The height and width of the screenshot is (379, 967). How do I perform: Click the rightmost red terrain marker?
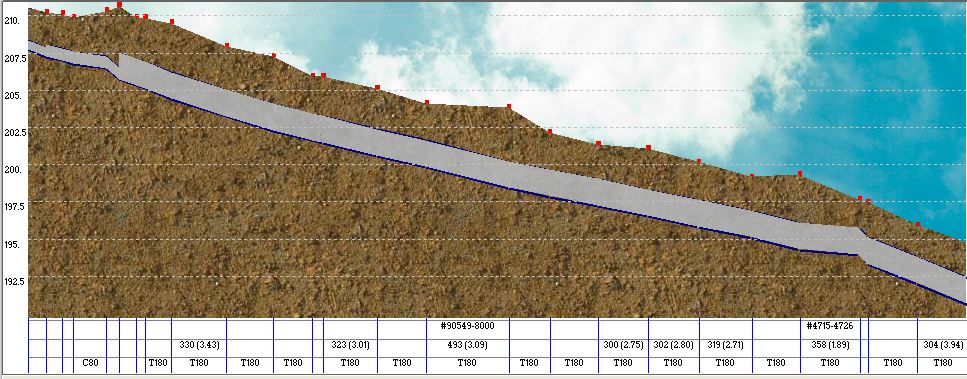pyautogui.click(x=918, y=224)
